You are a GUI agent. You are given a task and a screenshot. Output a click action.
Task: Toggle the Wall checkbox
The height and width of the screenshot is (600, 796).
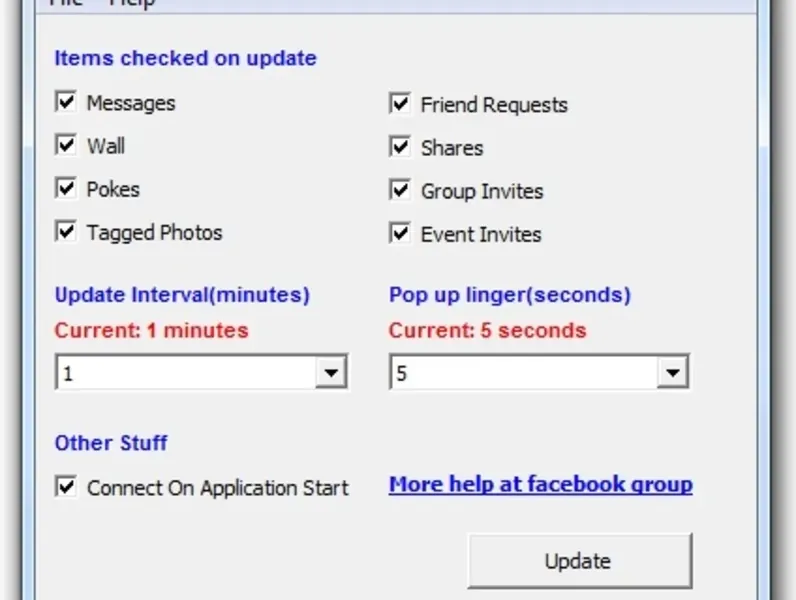pos(67,145)
